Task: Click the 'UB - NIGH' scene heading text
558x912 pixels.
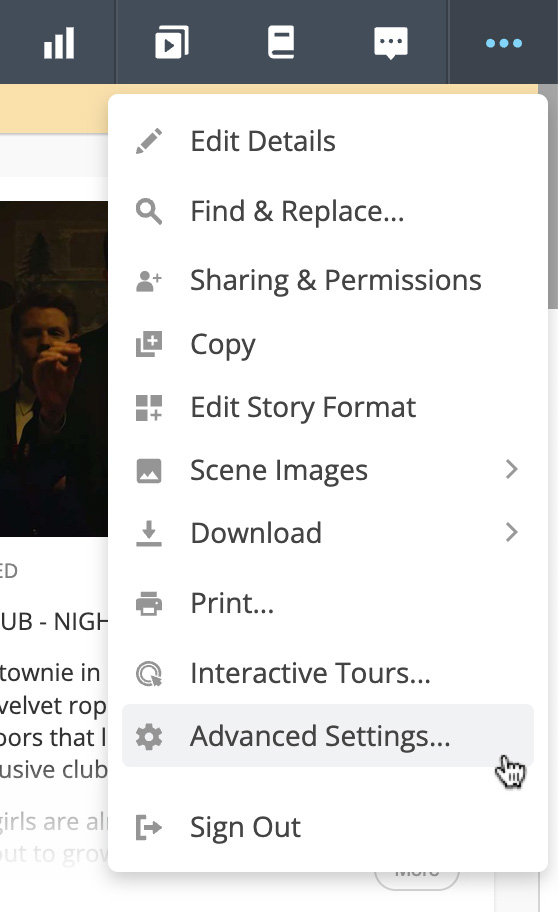Action: [x=54, y=622]
